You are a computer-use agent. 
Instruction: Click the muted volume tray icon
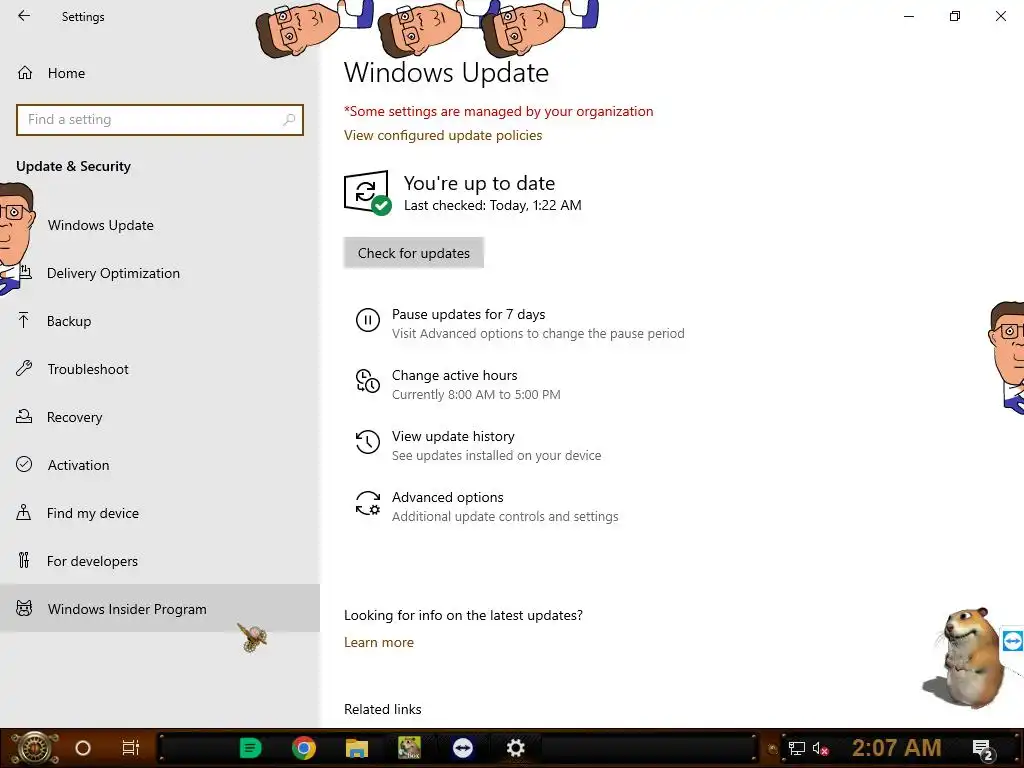pos(820,748)
